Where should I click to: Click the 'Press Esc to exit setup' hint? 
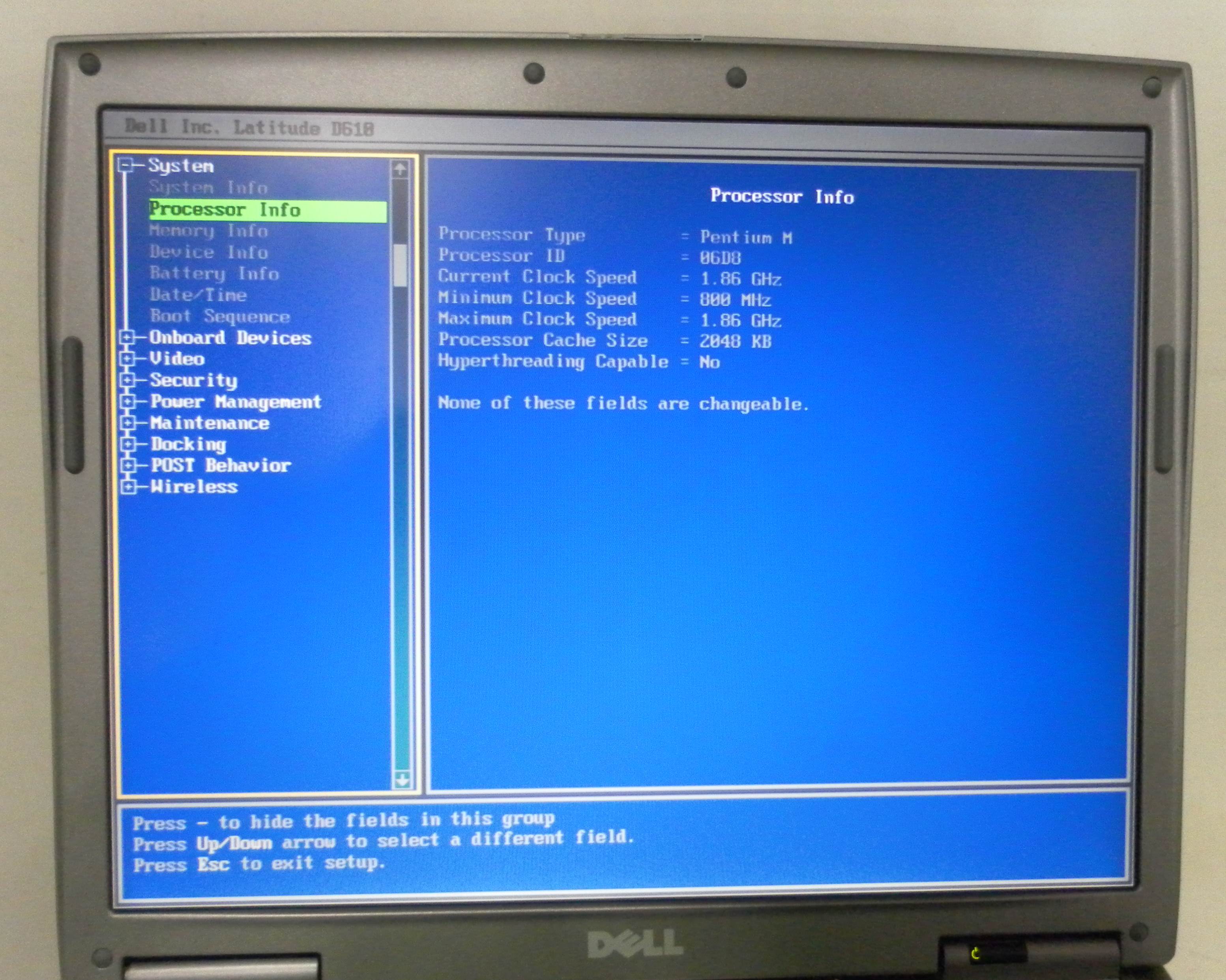click(x=259, y=864)
